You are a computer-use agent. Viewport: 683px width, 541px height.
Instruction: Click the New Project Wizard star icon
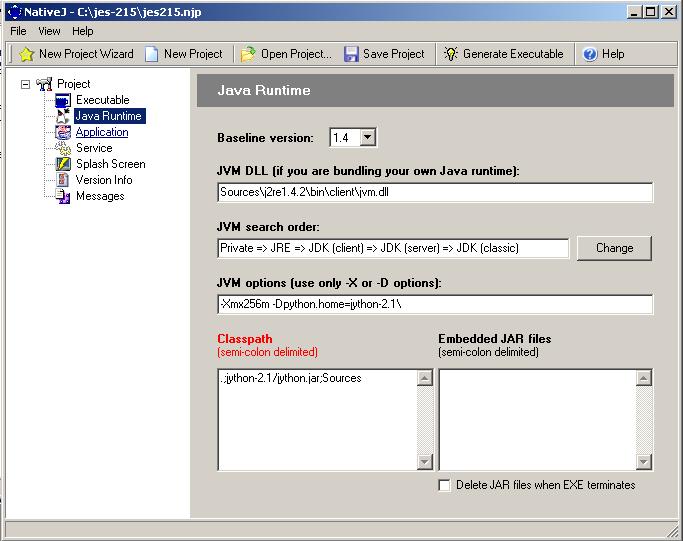(27, 54)
